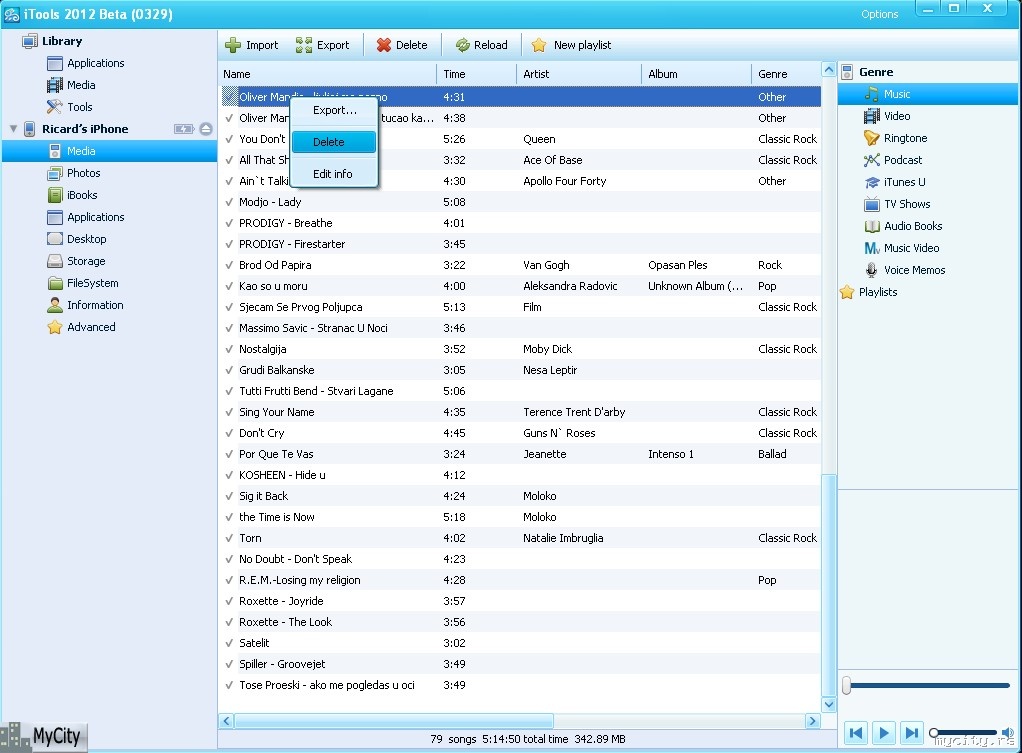This screenshot has height=753, width=1022.
Task: Open the Options menu in title bar
Action: pyautogui.click(x=879, y=14)
